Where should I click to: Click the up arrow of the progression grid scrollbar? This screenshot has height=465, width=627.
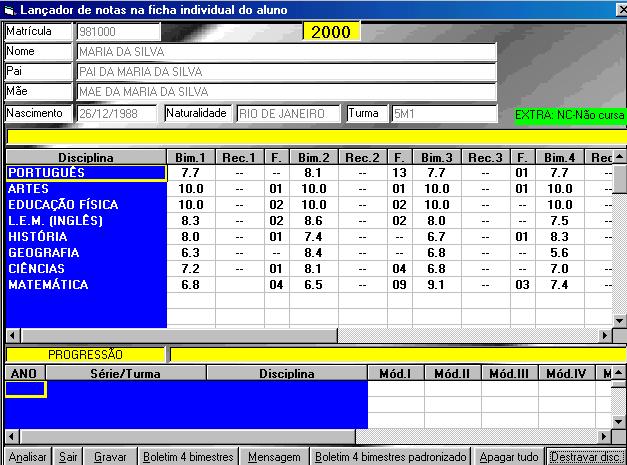pos(619,373)
